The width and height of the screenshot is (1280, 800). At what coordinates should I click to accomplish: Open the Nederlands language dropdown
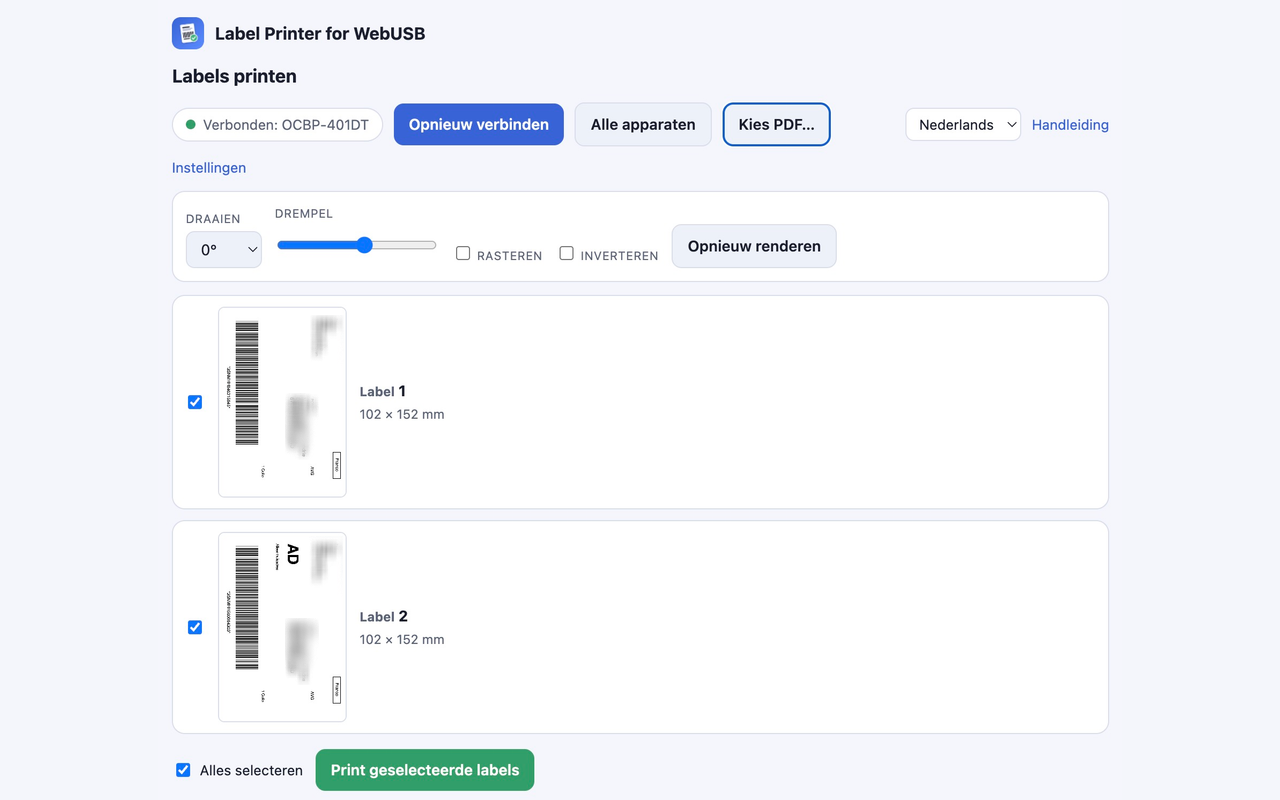963,125
